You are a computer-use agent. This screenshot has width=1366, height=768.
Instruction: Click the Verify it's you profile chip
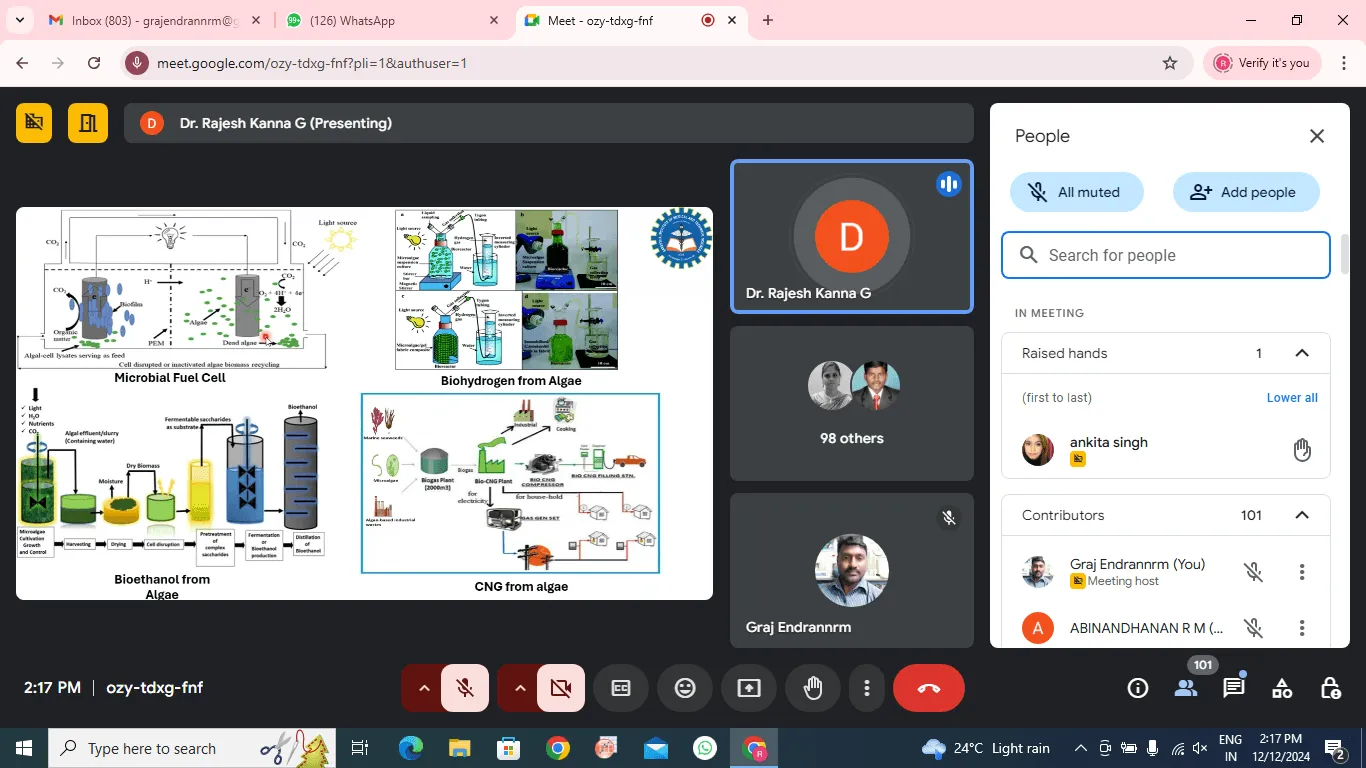[1262, 63]
